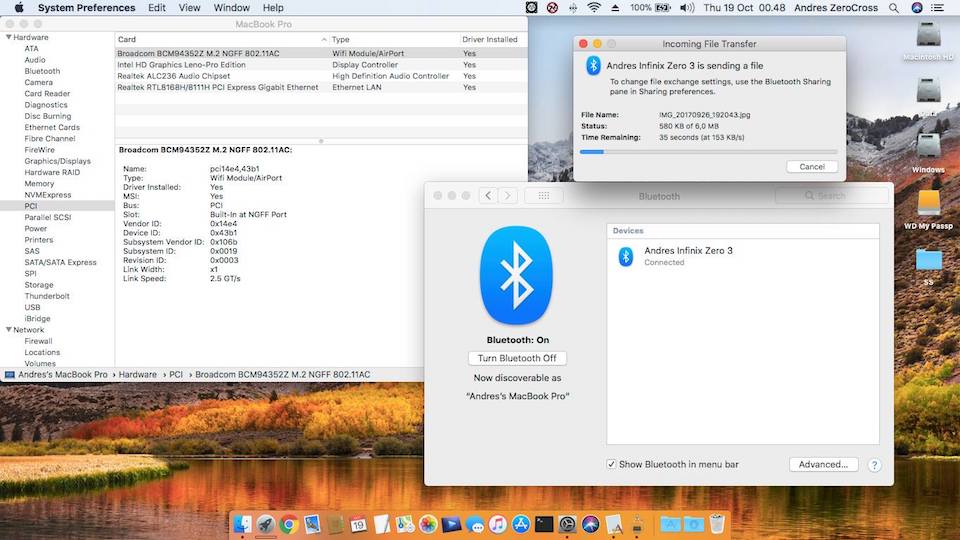
Task: Click System Preferences gear in Dock
Action: pos(568,524)
